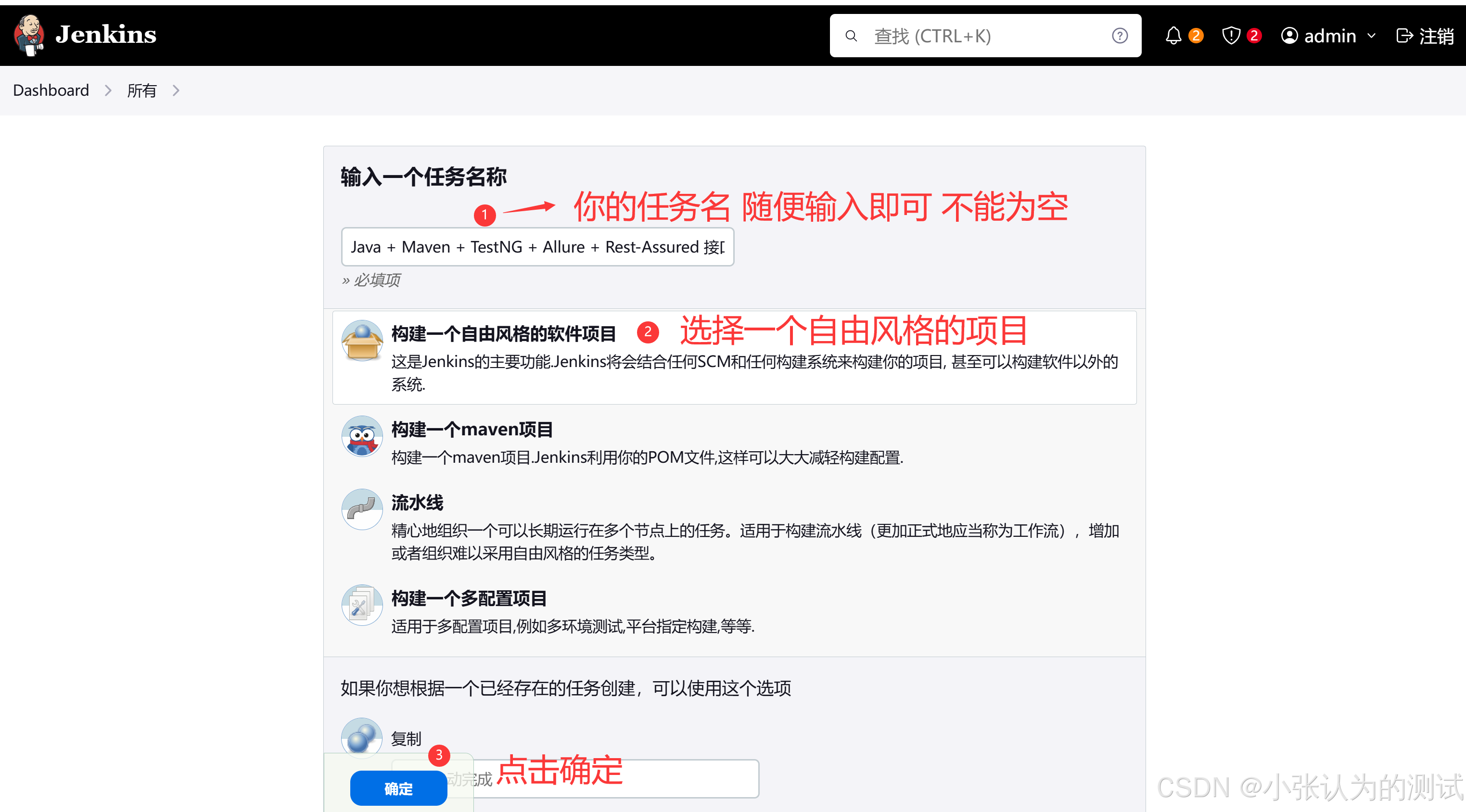
Task: Click 注销 to log out
Action: (x=1436, y=36)
